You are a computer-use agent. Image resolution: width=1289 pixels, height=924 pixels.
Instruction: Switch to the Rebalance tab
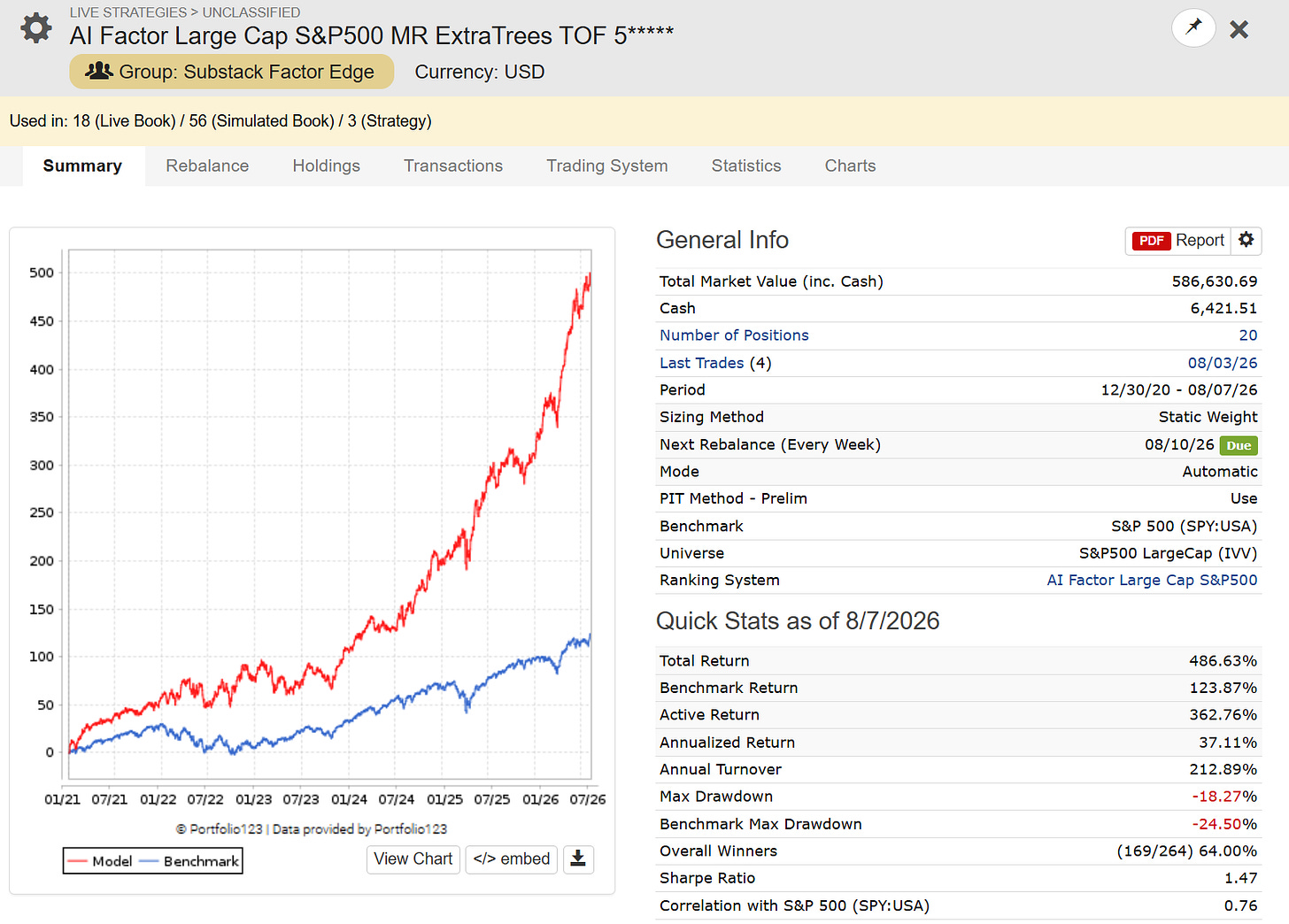tap(207, 166)
